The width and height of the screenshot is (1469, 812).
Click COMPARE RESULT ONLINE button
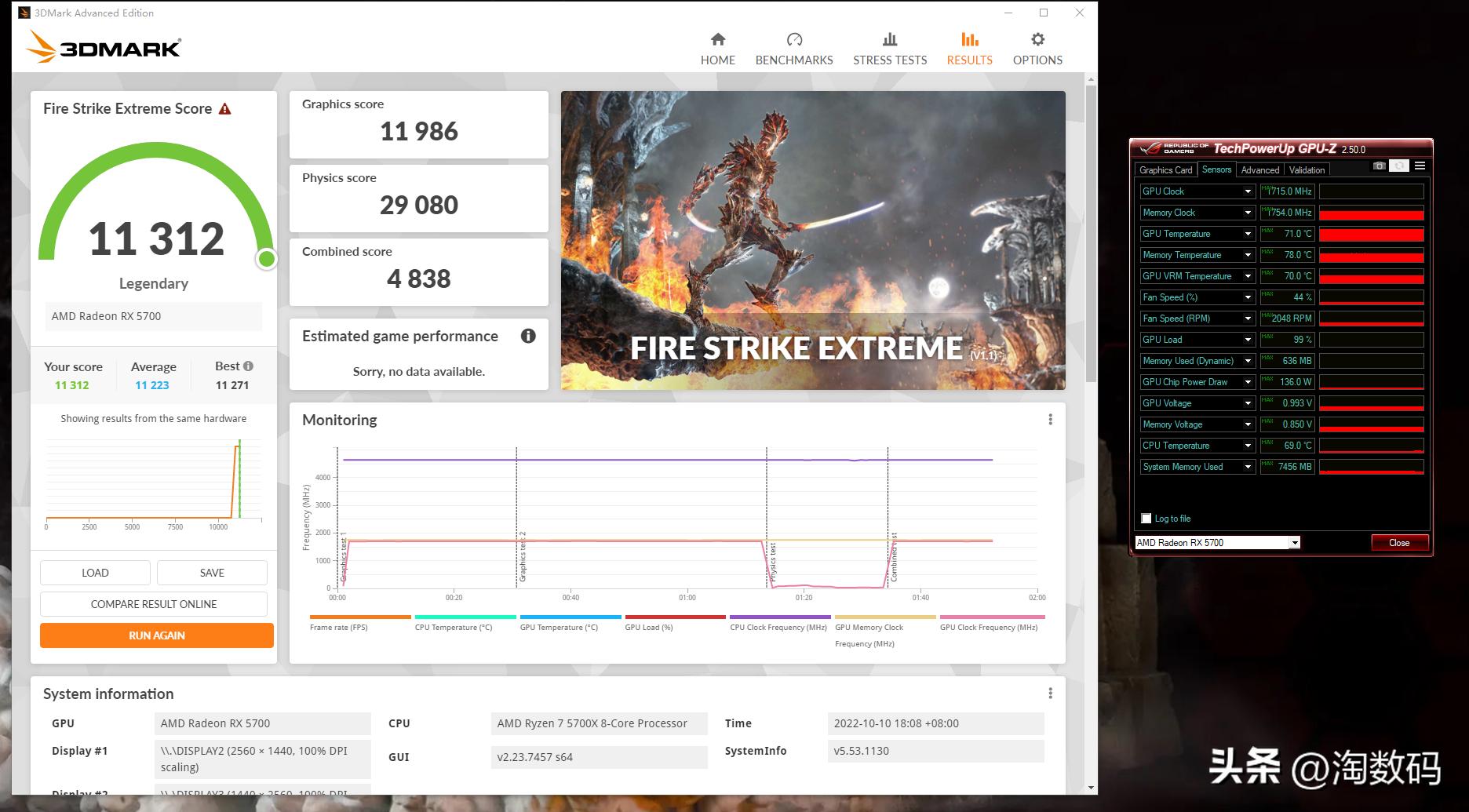tap(154, 604)
